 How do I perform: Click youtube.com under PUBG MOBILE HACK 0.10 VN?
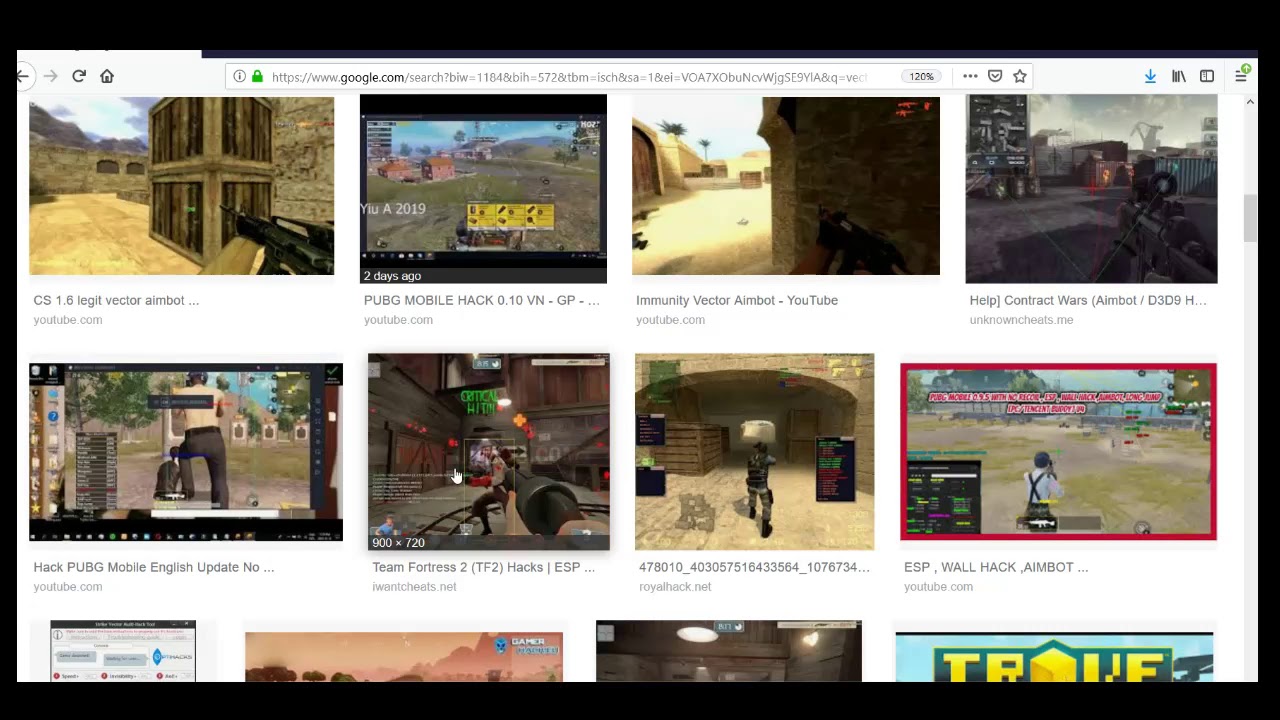(398, 320)
